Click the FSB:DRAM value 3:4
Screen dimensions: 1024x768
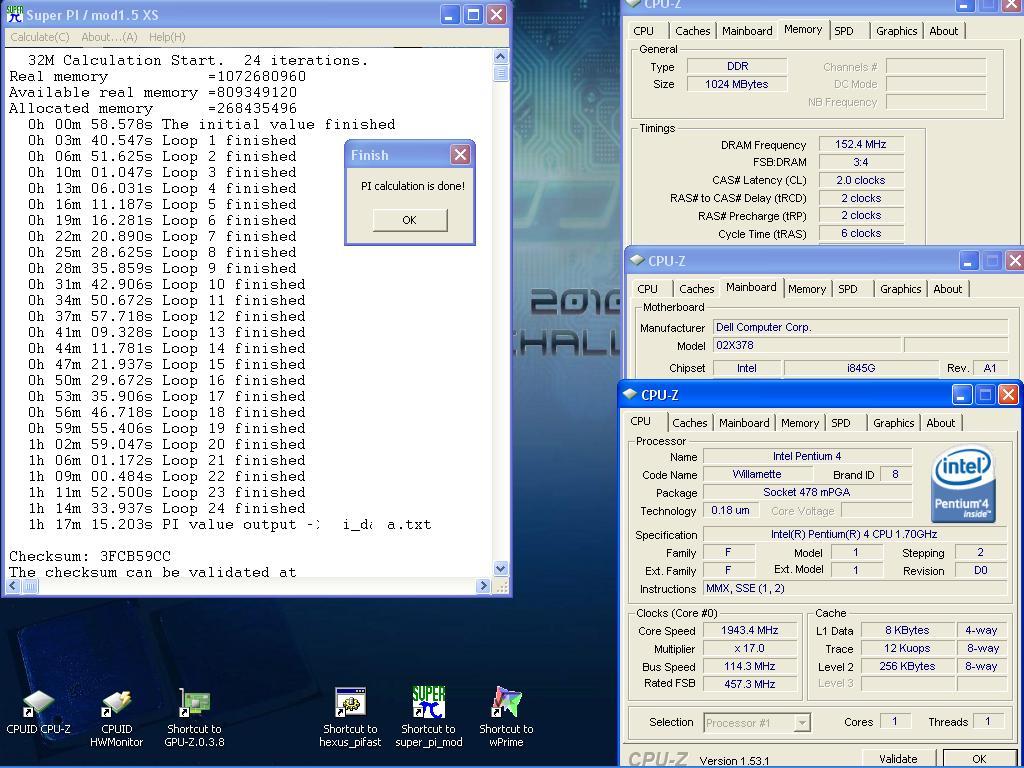[x=861, y=162]
